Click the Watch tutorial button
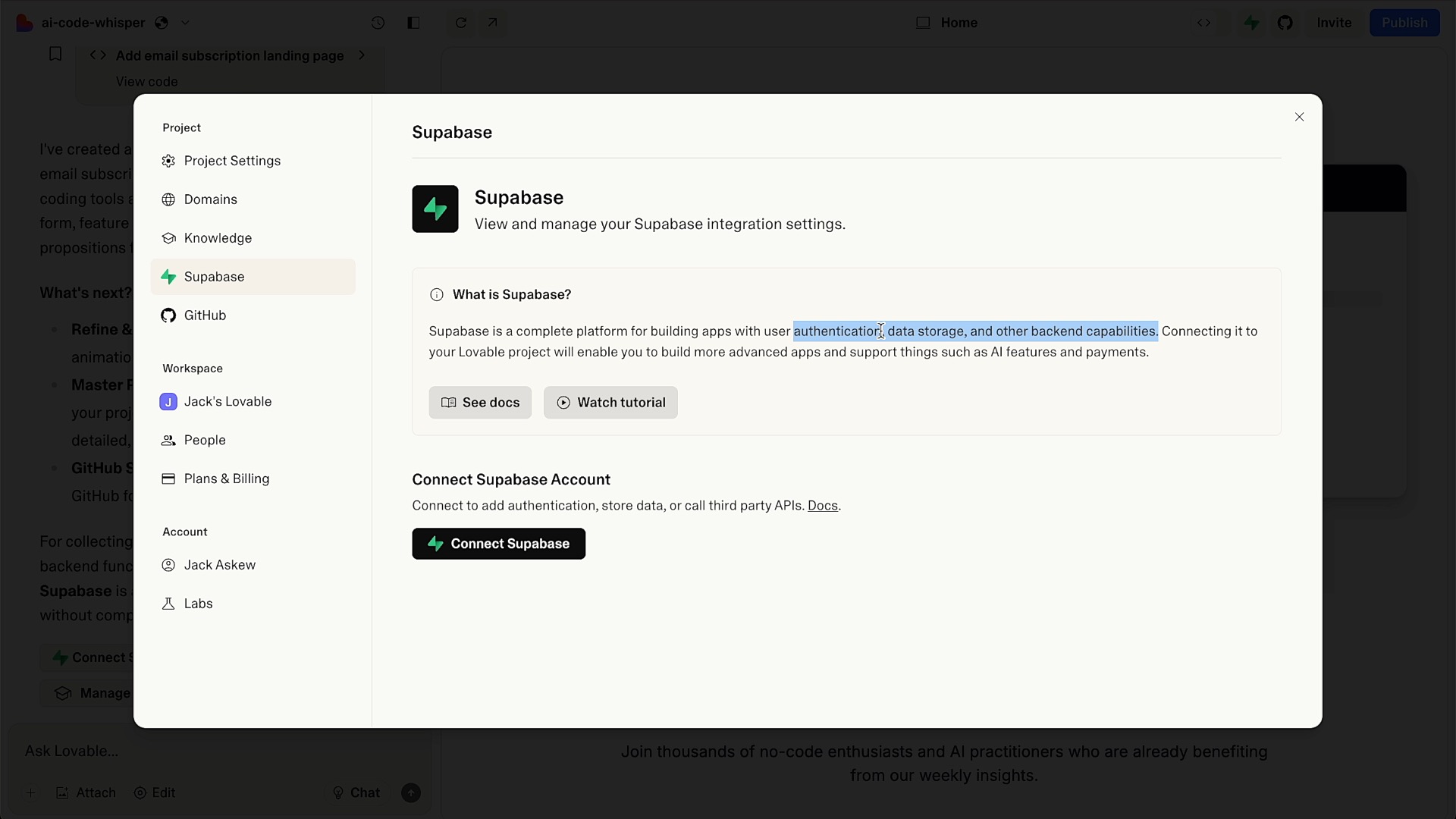 pos(610,403)
